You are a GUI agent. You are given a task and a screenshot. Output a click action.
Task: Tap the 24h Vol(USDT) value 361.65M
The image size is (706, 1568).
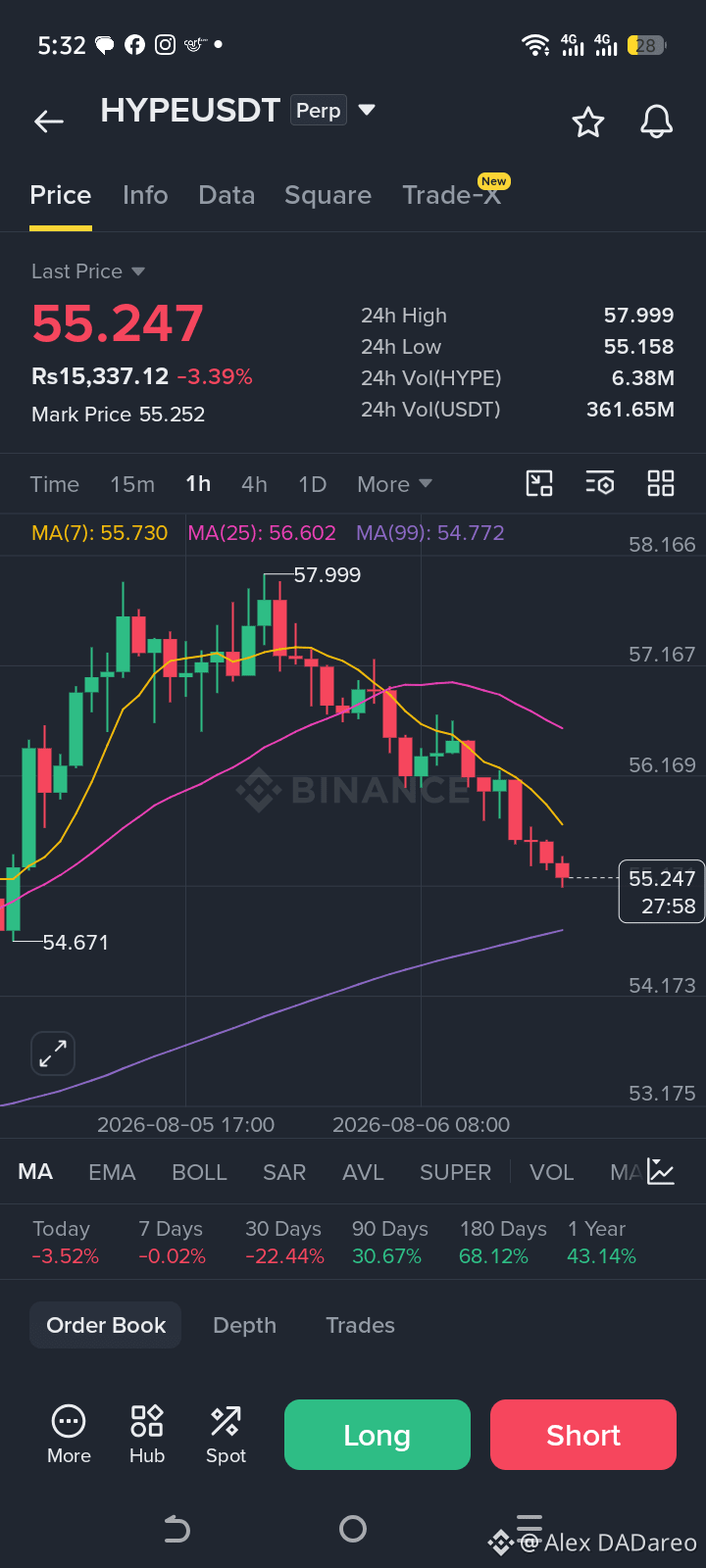click(630, 410)
